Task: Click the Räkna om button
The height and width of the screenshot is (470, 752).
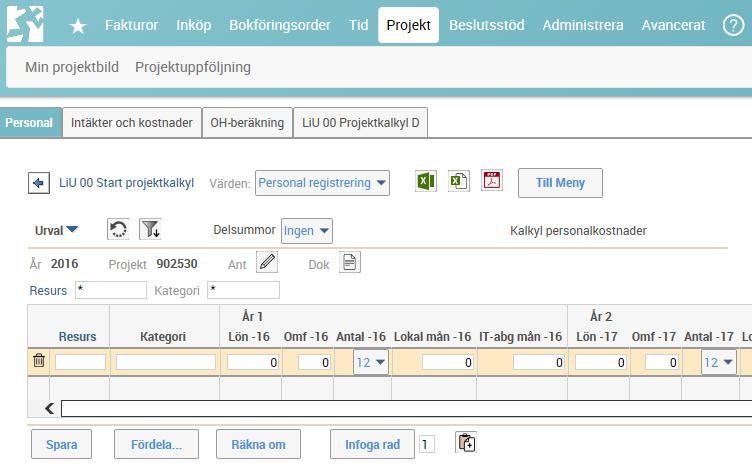Action: pos(258,444)
